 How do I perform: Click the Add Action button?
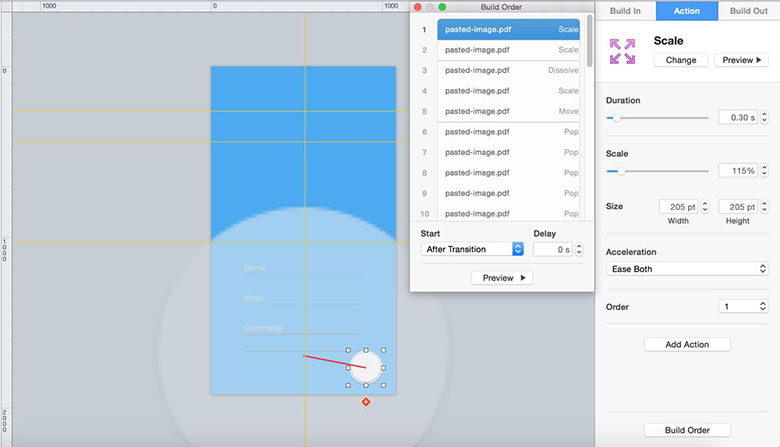(687, 344)
